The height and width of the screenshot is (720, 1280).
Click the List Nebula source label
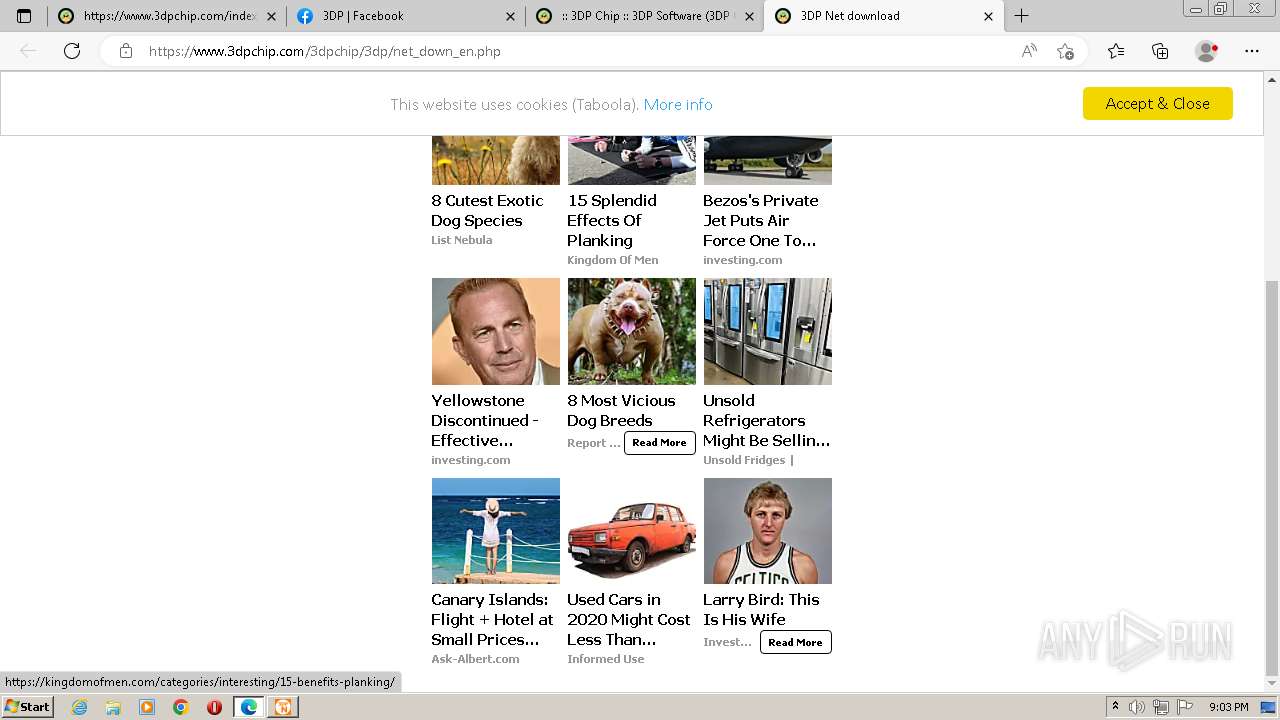(x=462, y=240)
